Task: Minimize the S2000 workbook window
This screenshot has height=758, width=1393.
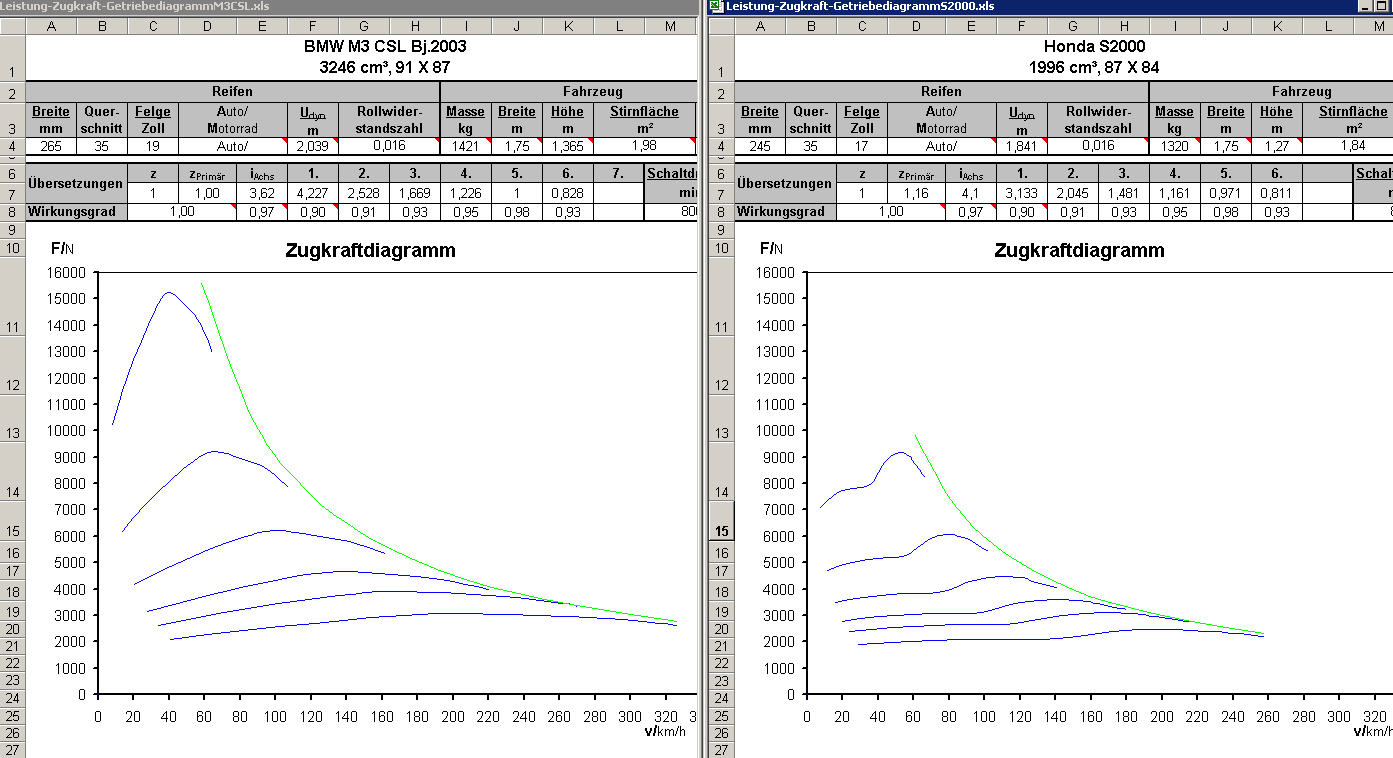Action: click(x=1366, y=6)
